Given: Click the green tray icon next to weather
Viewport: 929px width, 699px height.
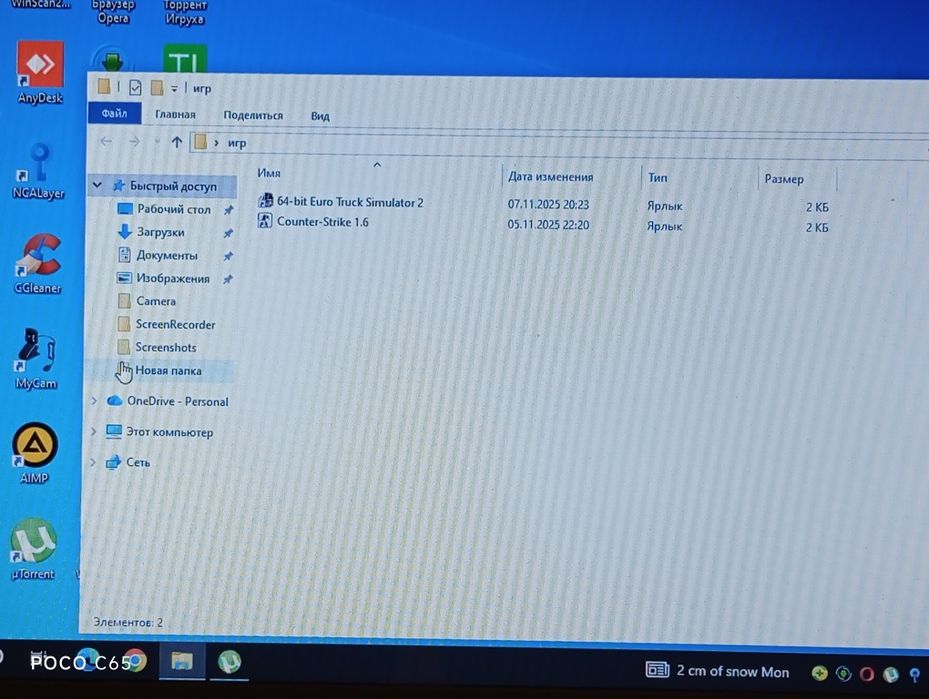Looking at the screenshot, I should (x=819, y=673).
